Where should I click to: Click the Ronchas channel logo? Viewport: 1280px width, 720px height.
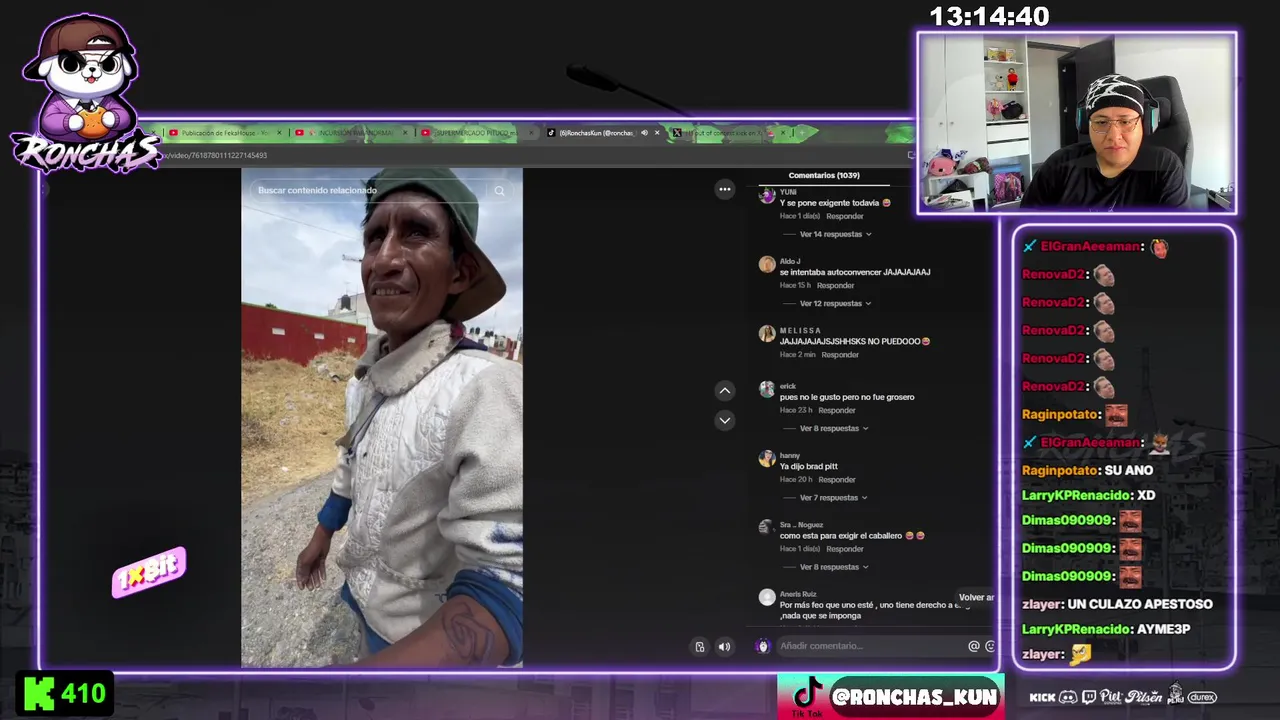click(84, 95)
